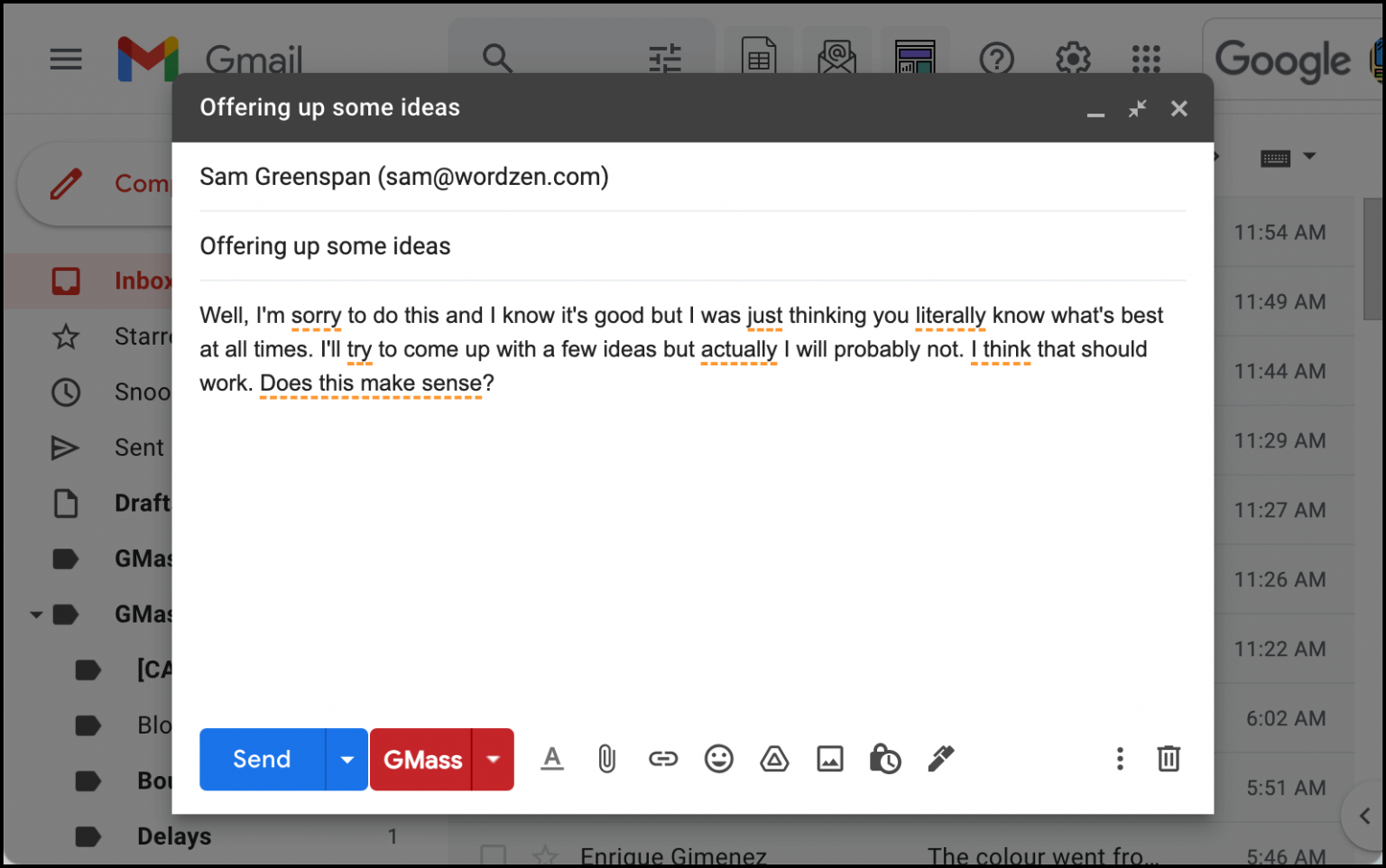
Task: Collapse the GMass label group in sidebar
Action: (36, 614)
